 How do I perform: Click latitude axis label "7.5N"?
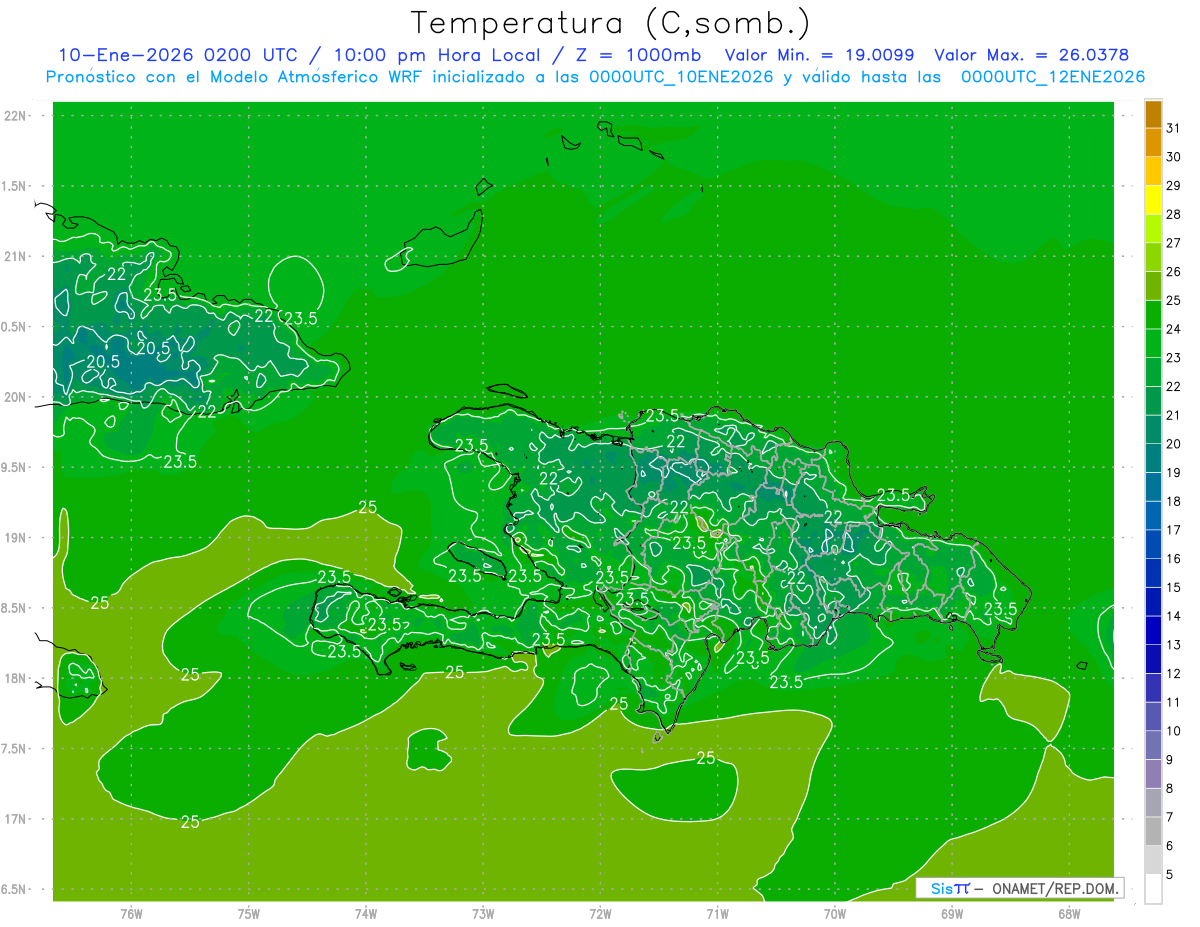pos(15,749)
